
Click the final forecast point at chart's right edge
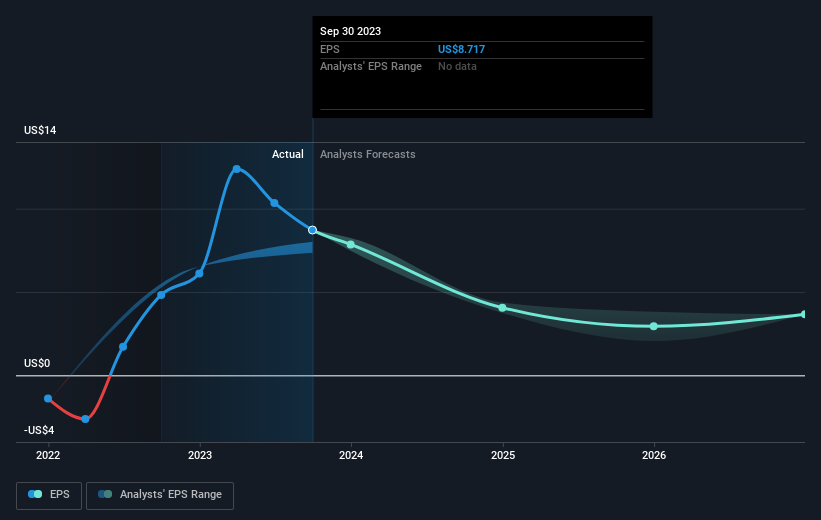804,314
